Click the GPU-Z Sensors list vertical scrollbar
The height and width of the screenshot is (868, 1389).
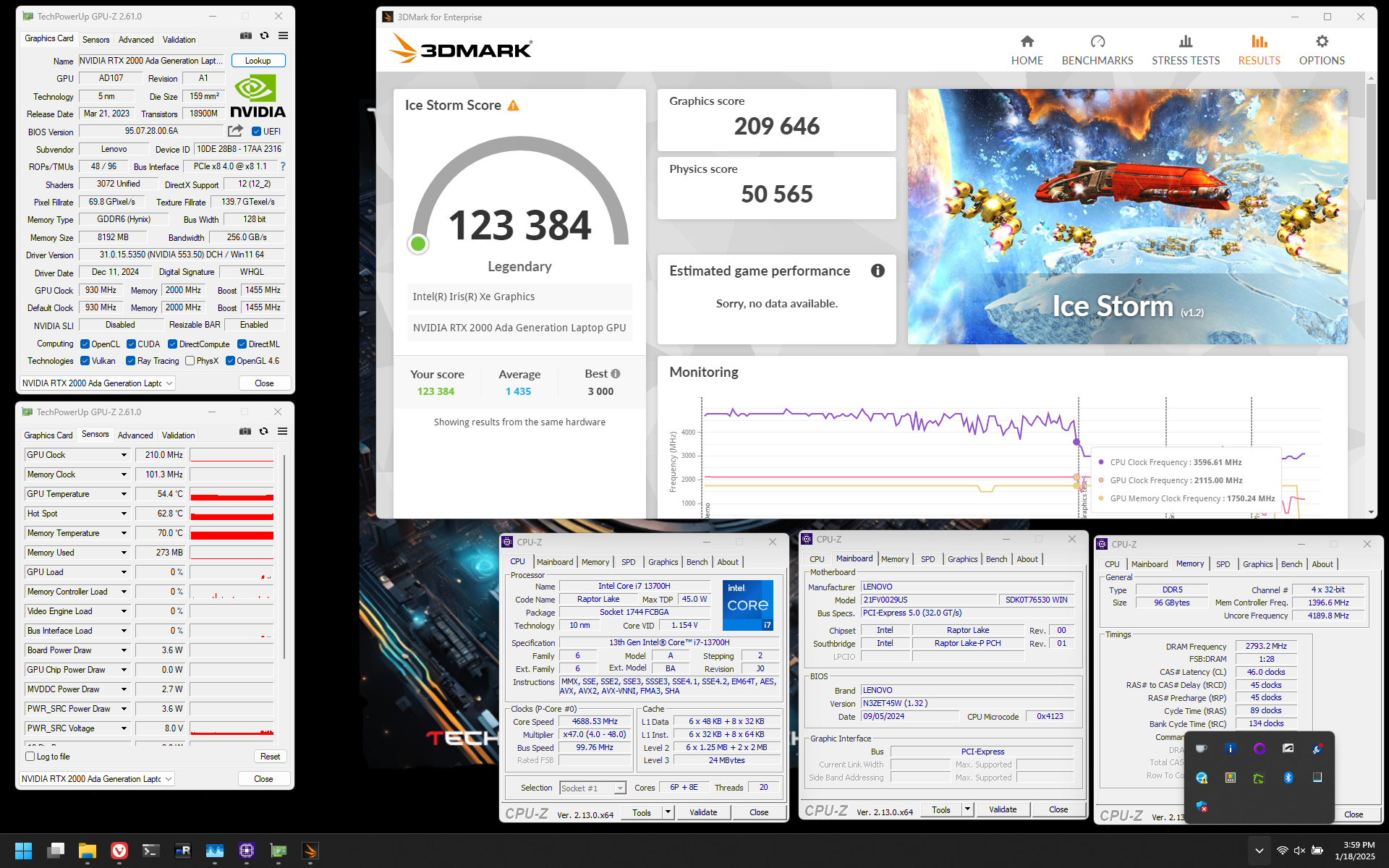[284, 557]
